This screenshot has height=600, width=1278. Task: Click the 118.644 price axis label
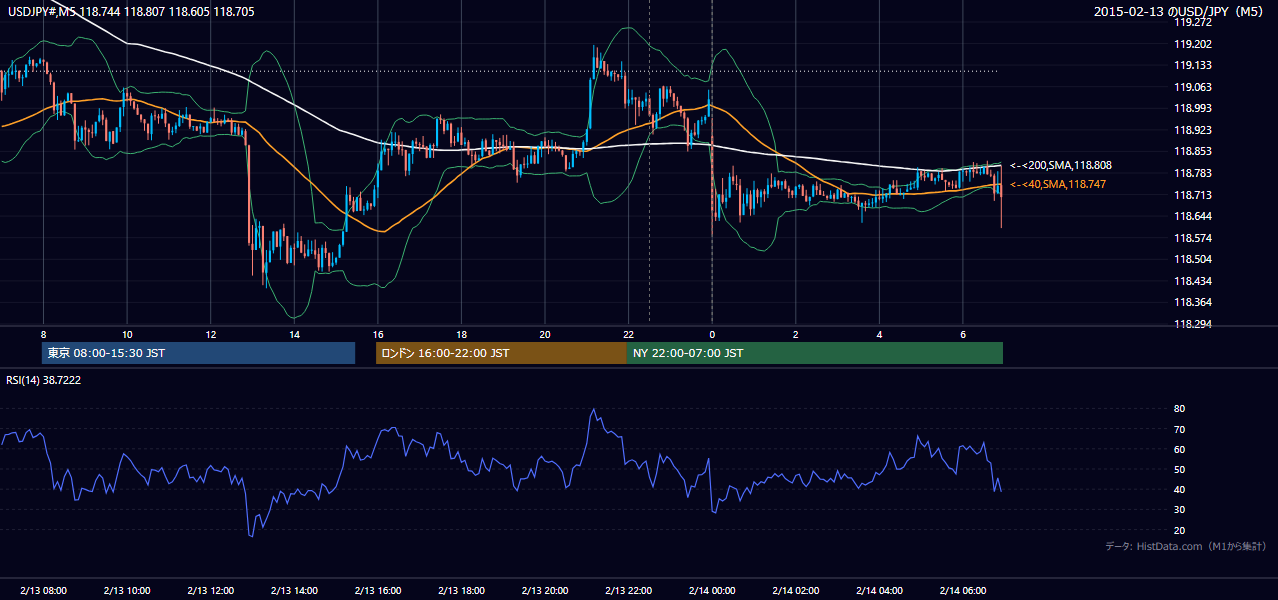point(1193,216)
